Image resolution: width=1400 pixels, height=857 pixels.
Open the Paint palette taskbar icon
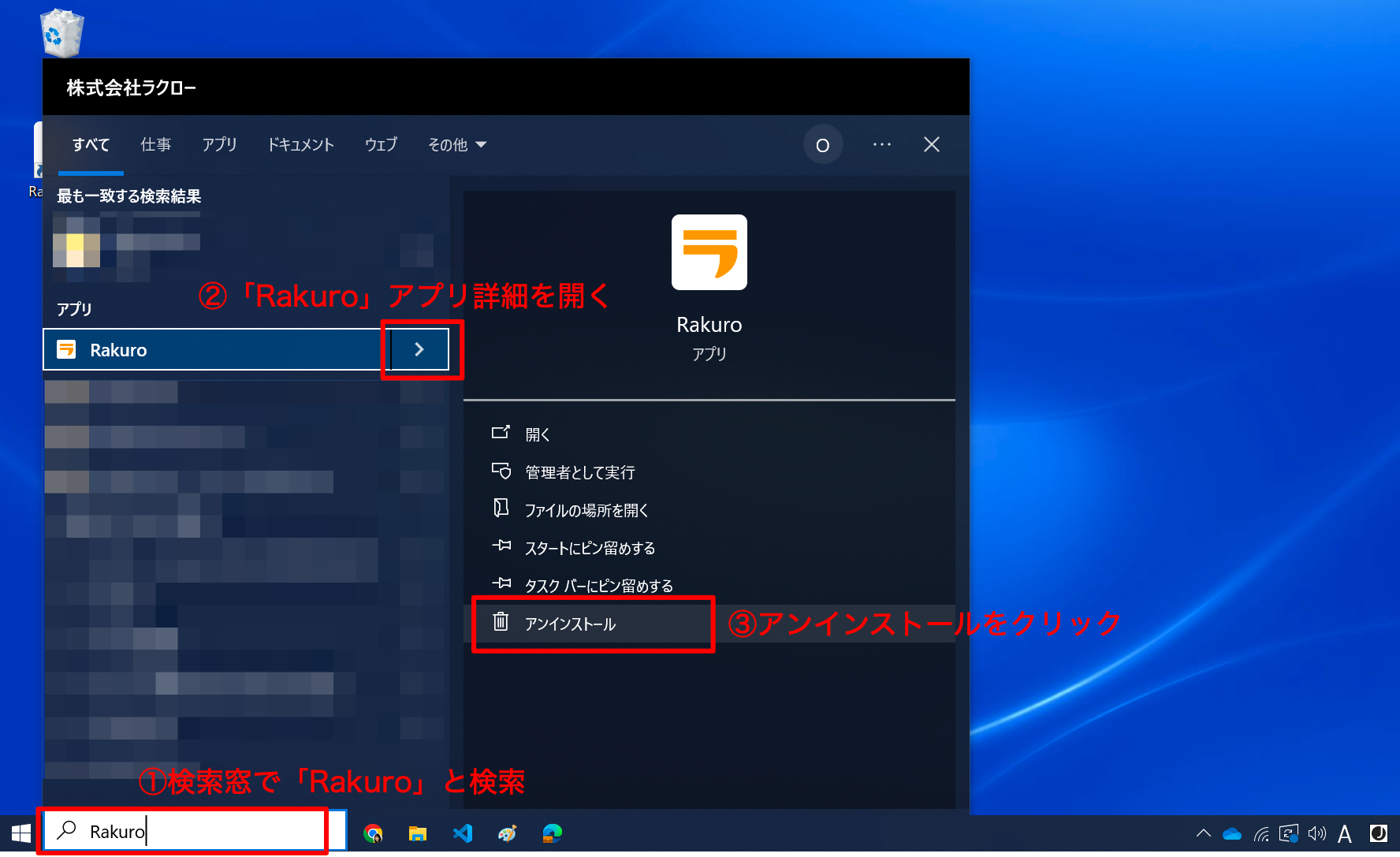[508, 833]
